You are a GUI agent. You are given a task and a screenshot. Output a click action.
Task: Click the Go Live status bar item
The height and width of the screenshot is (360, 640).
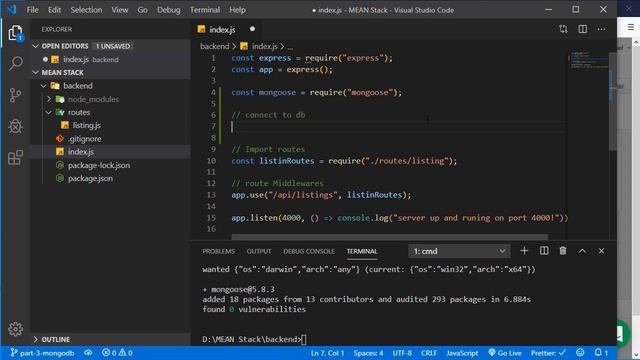tap(505, 353)
